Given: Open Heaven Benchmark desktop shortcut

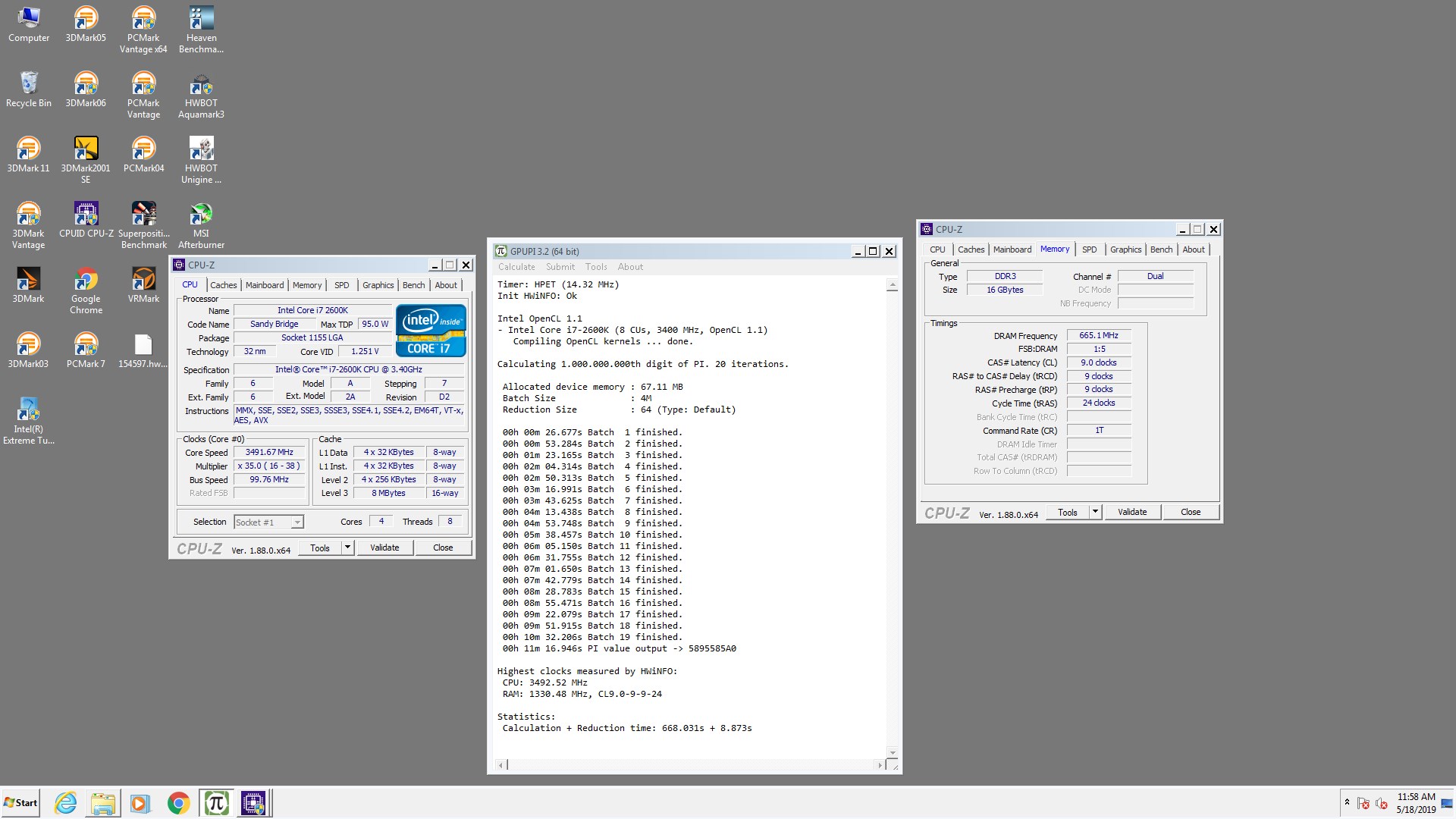Looking at the screenshot, I should (x=201, y=30).
